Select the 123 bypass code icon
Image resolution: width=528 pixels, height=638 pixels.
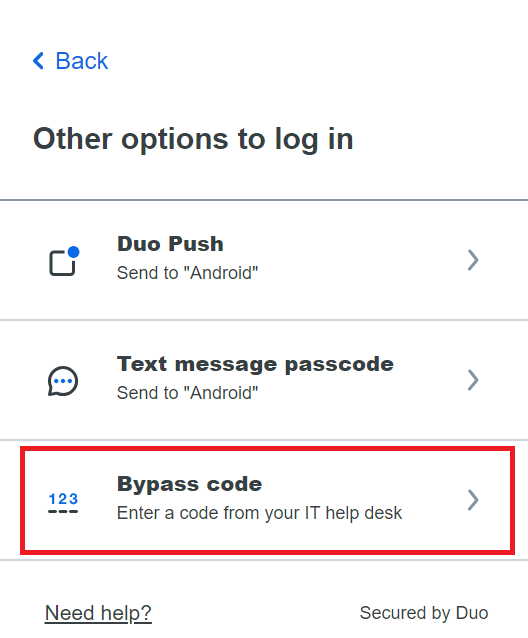coord(63,503)
